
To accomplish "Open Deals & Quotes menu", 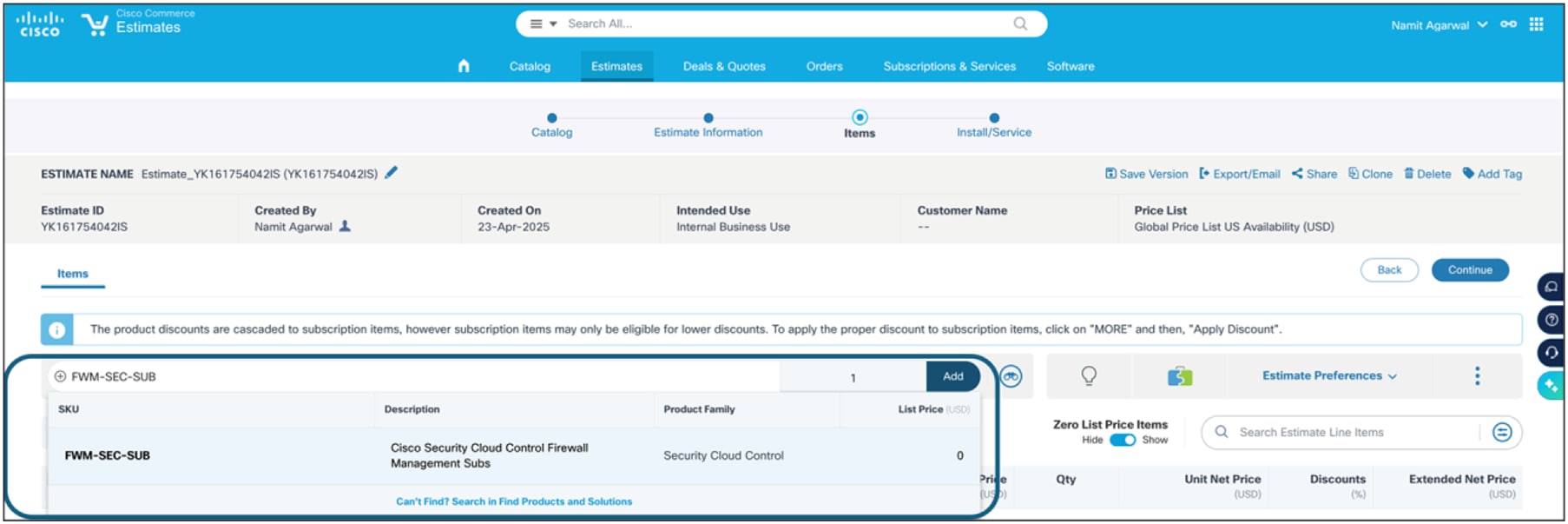I will (x=724, y=66).
